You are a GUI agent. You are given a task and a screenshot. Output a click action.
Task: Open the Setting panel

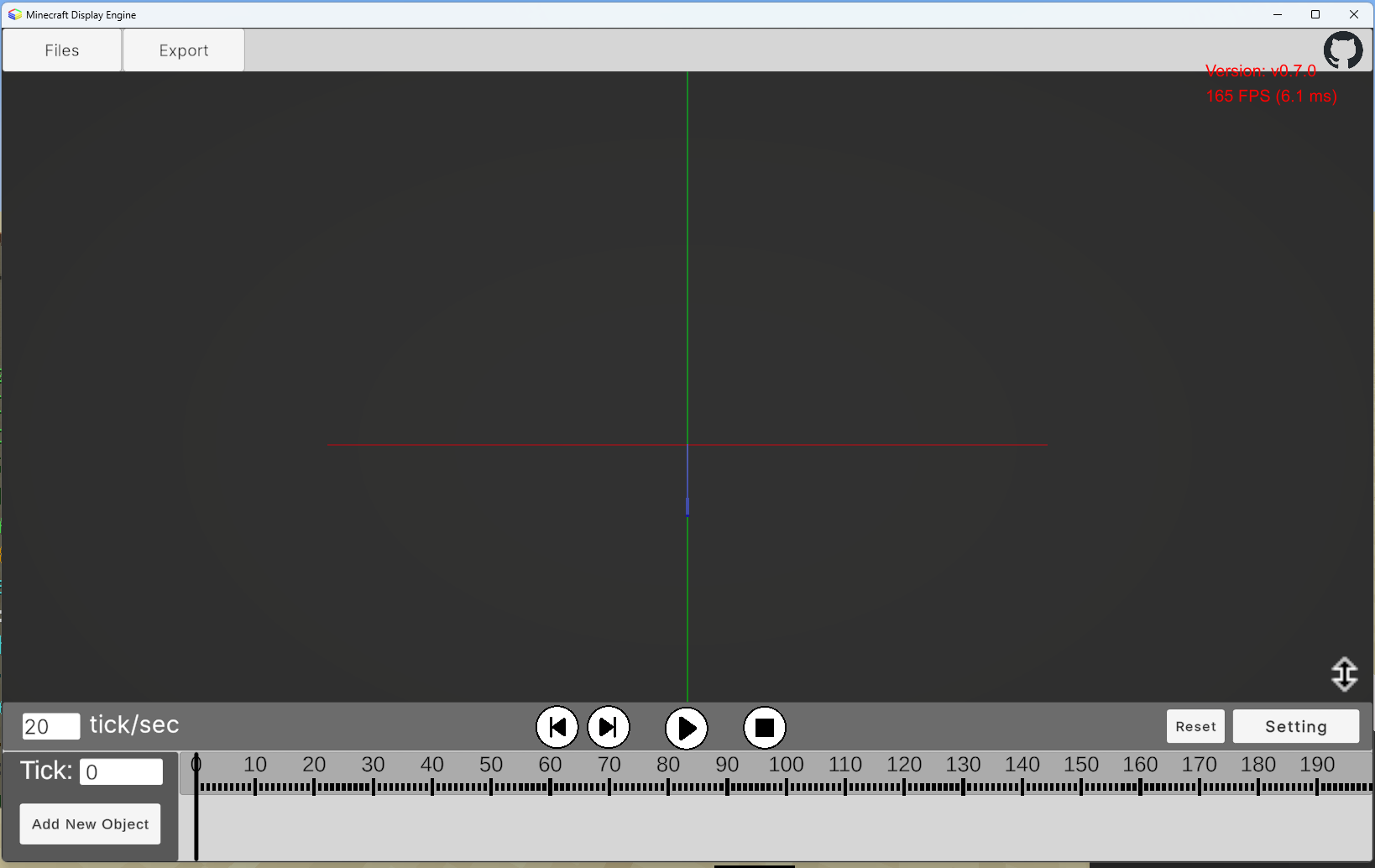pyautogui.click(x=1296, y=726)
